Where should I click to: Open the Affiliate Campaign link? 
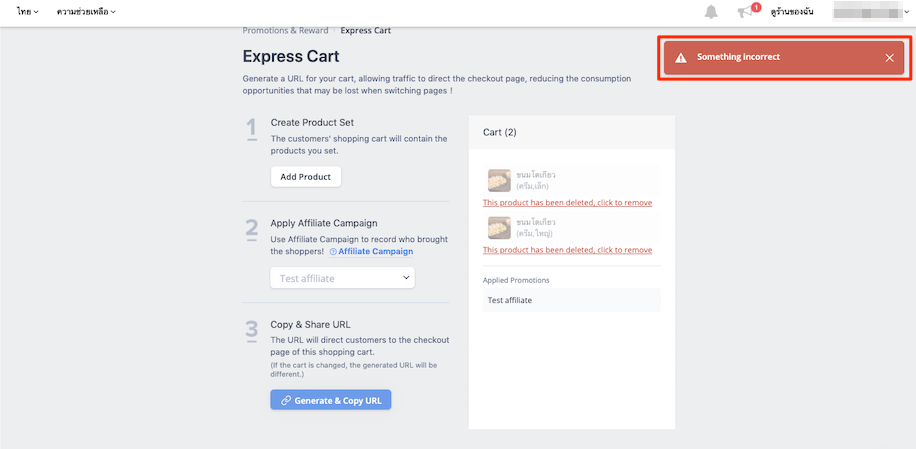click(376, 252)
